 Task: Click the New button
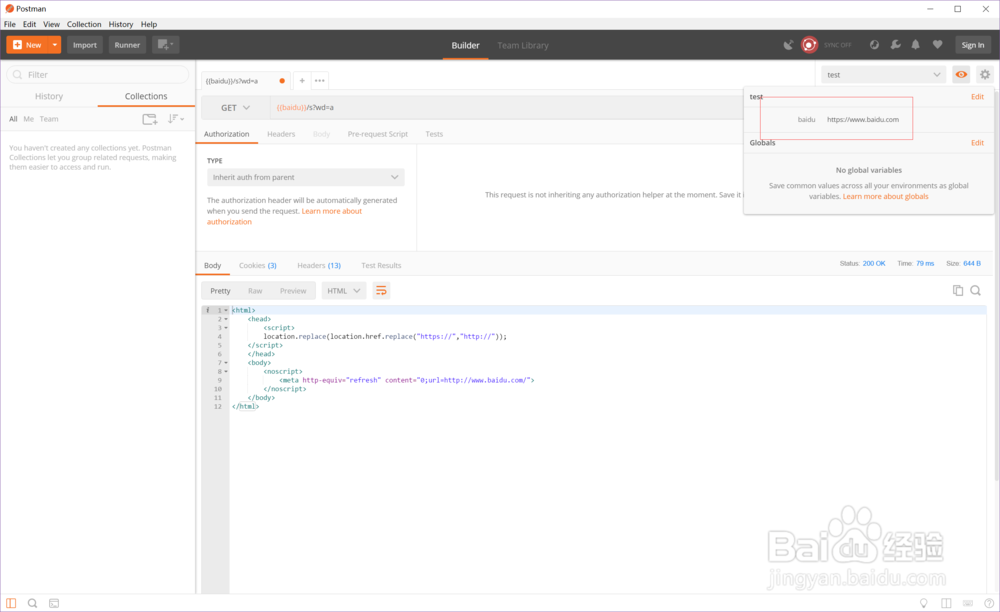click(x=27, y=45)
